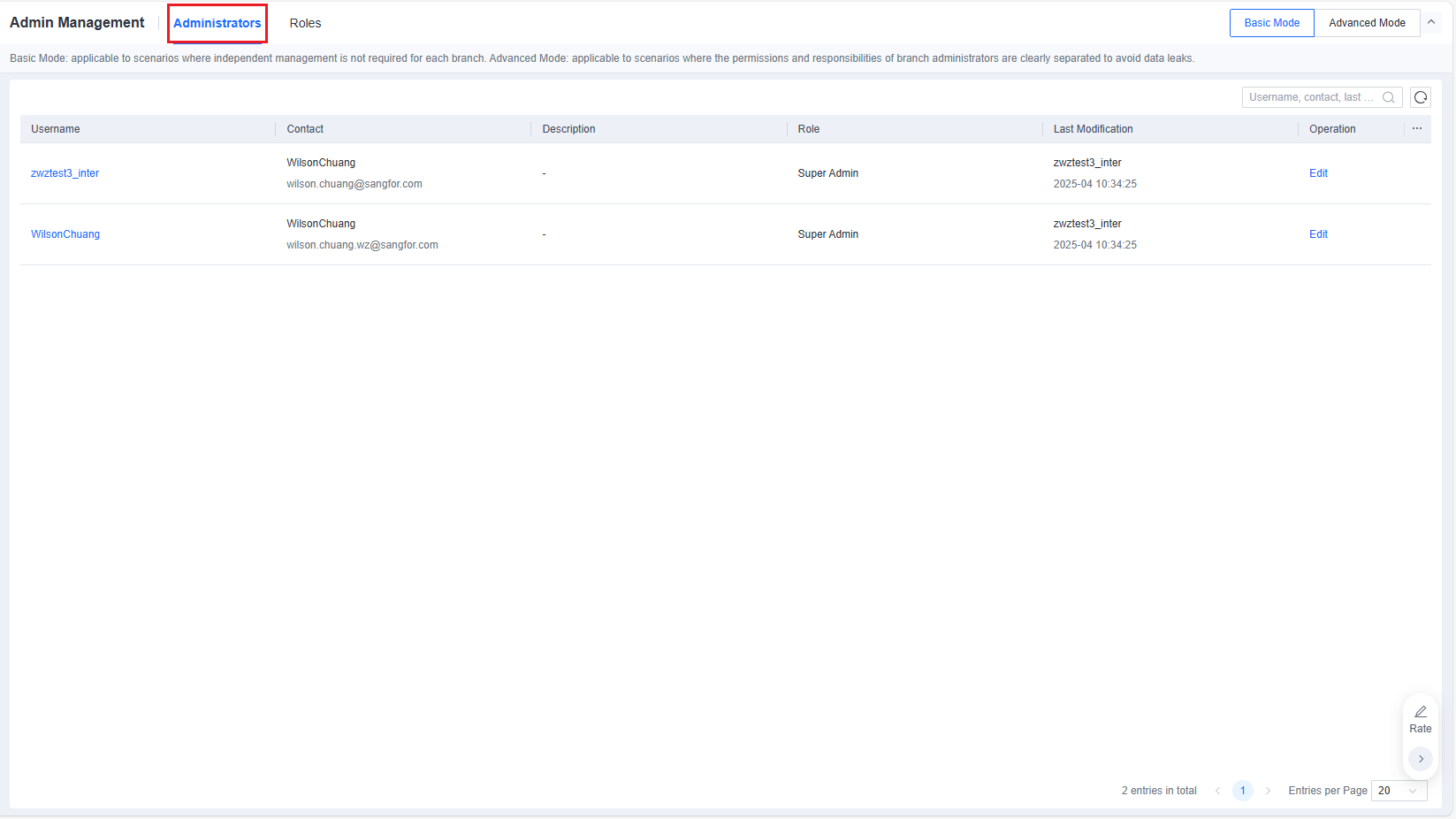Refresh the administrators list
This screenshot has width=1456, height=819.
pos(1421,97)
